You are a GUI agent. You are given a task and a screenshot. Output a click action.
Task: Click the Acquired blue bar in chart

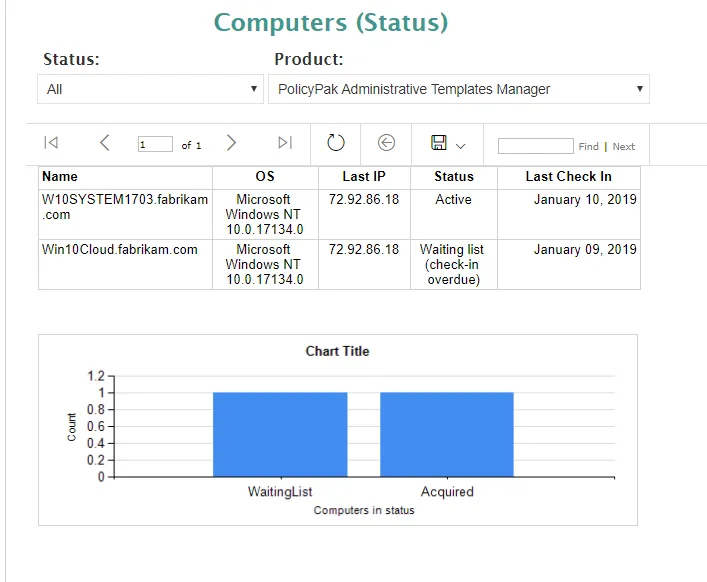[x=447, y=434]
